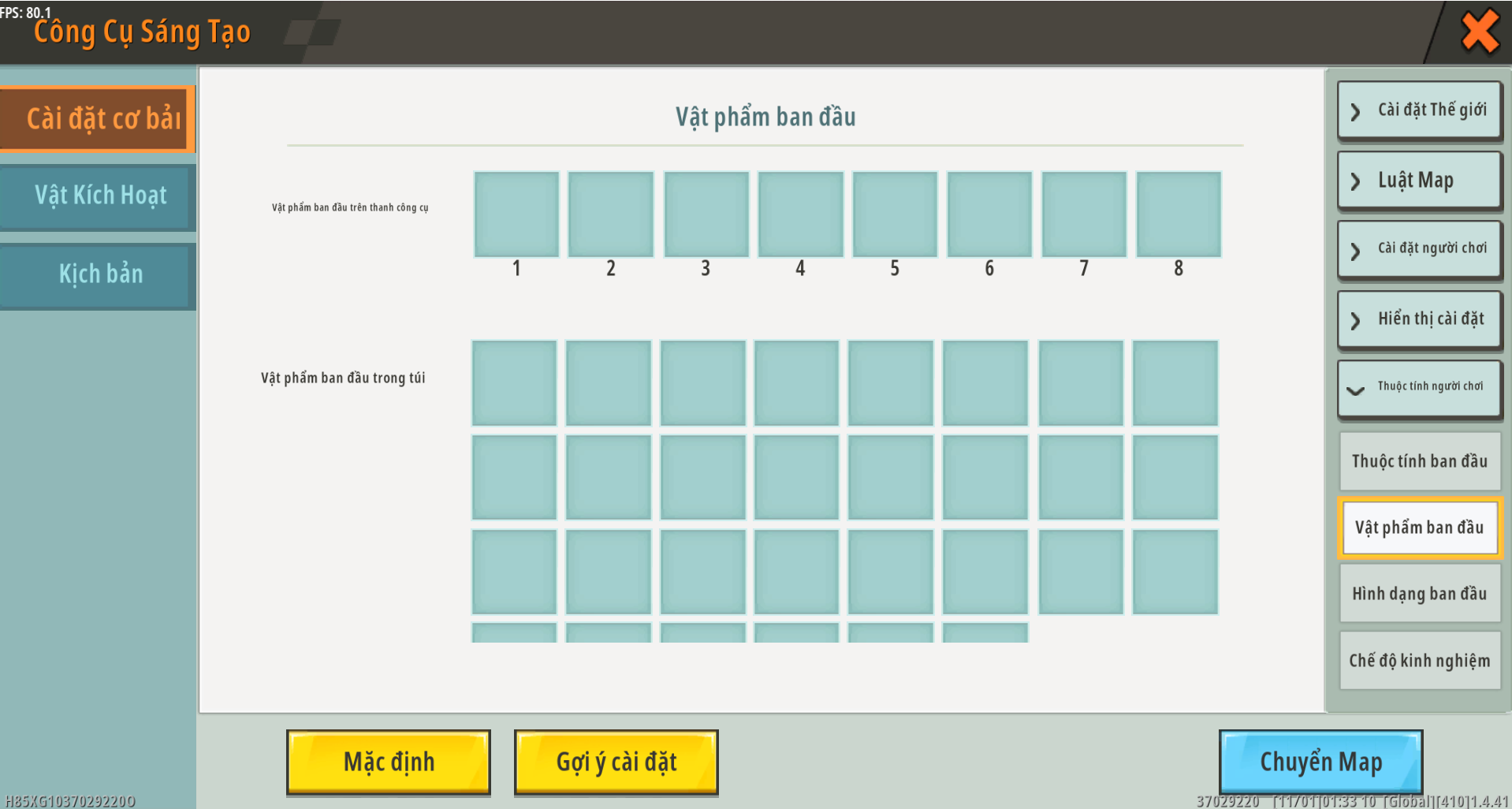This screenshot has width=1512, height=809.
Task: Expand the Hiển thị cài đặt section
Action: point(1419,319)
